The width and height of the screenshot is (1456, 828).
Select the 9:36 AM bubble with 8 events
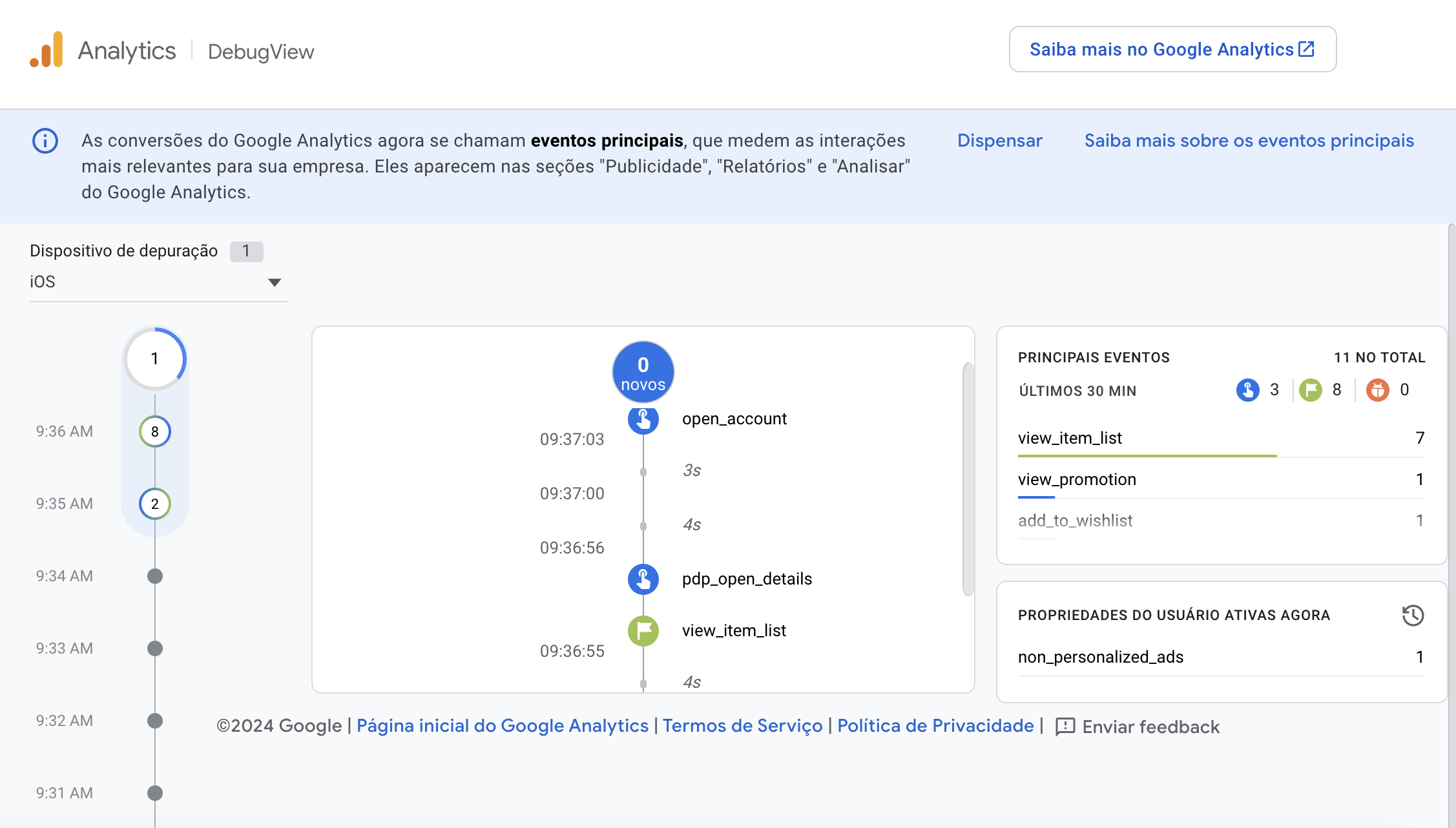coord(155,431)
